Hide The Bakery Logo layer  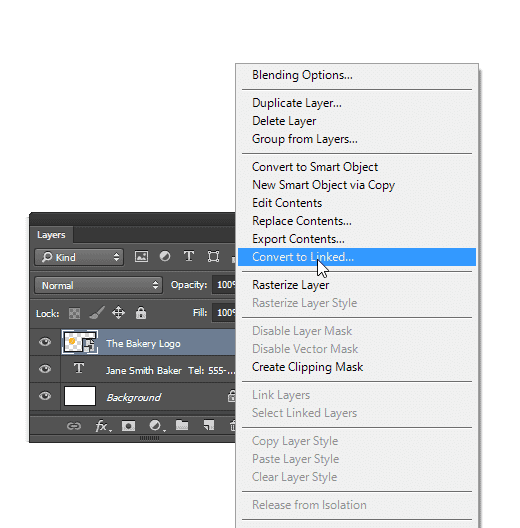pos(45,342)
